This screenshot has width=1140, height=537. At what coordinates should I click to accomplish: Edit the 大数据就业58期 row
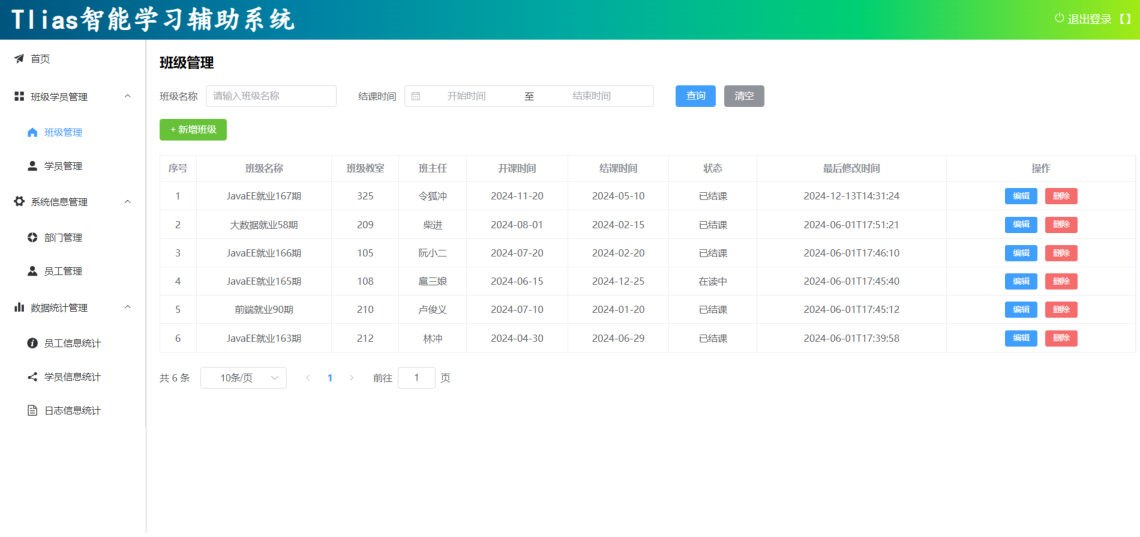(1021, 225)
